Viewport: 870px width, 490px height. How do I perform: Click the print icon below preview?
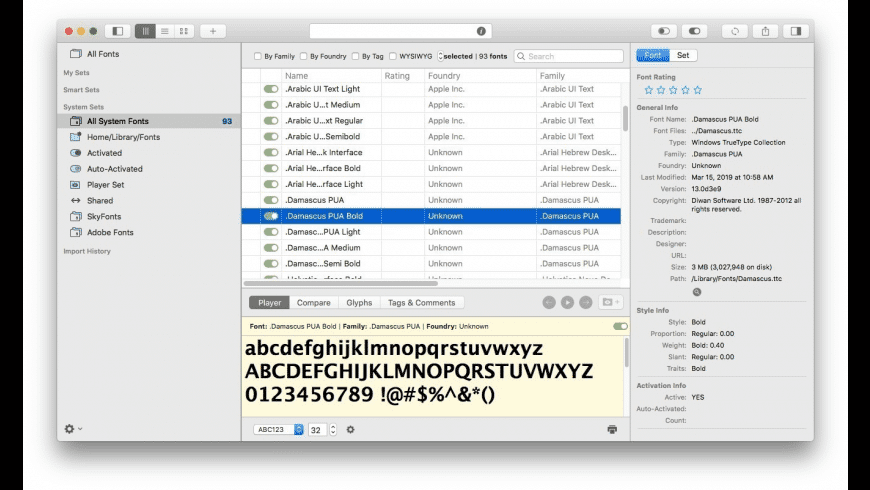tap(612, 429)
